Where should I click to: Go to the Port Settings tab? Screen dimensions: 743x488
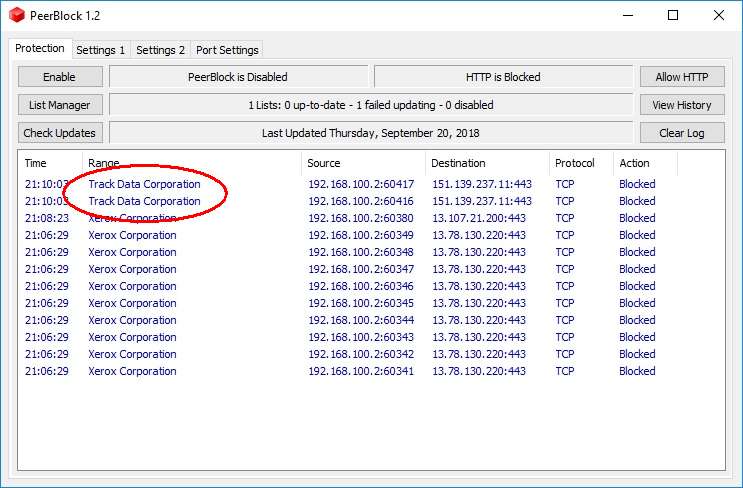[x=227, y=50]
